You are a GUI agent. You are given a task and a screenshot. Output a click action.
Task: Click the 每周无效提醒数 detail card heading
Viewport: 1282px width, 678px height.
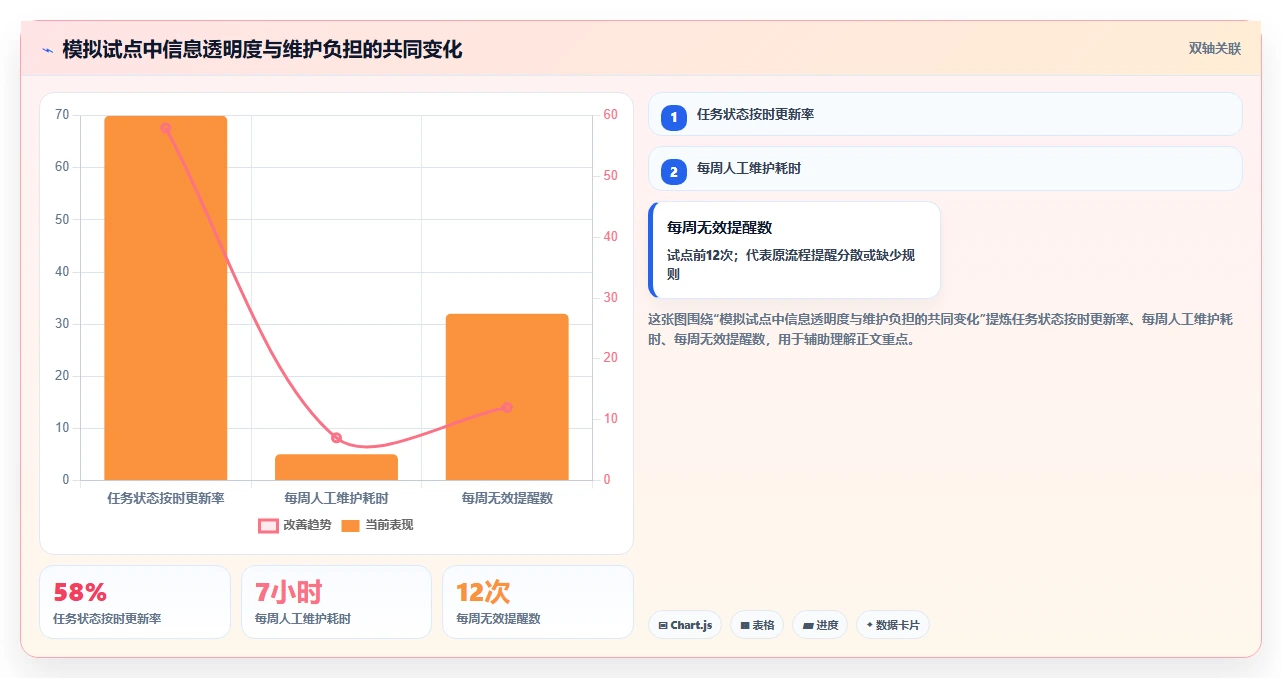[719, 228]
